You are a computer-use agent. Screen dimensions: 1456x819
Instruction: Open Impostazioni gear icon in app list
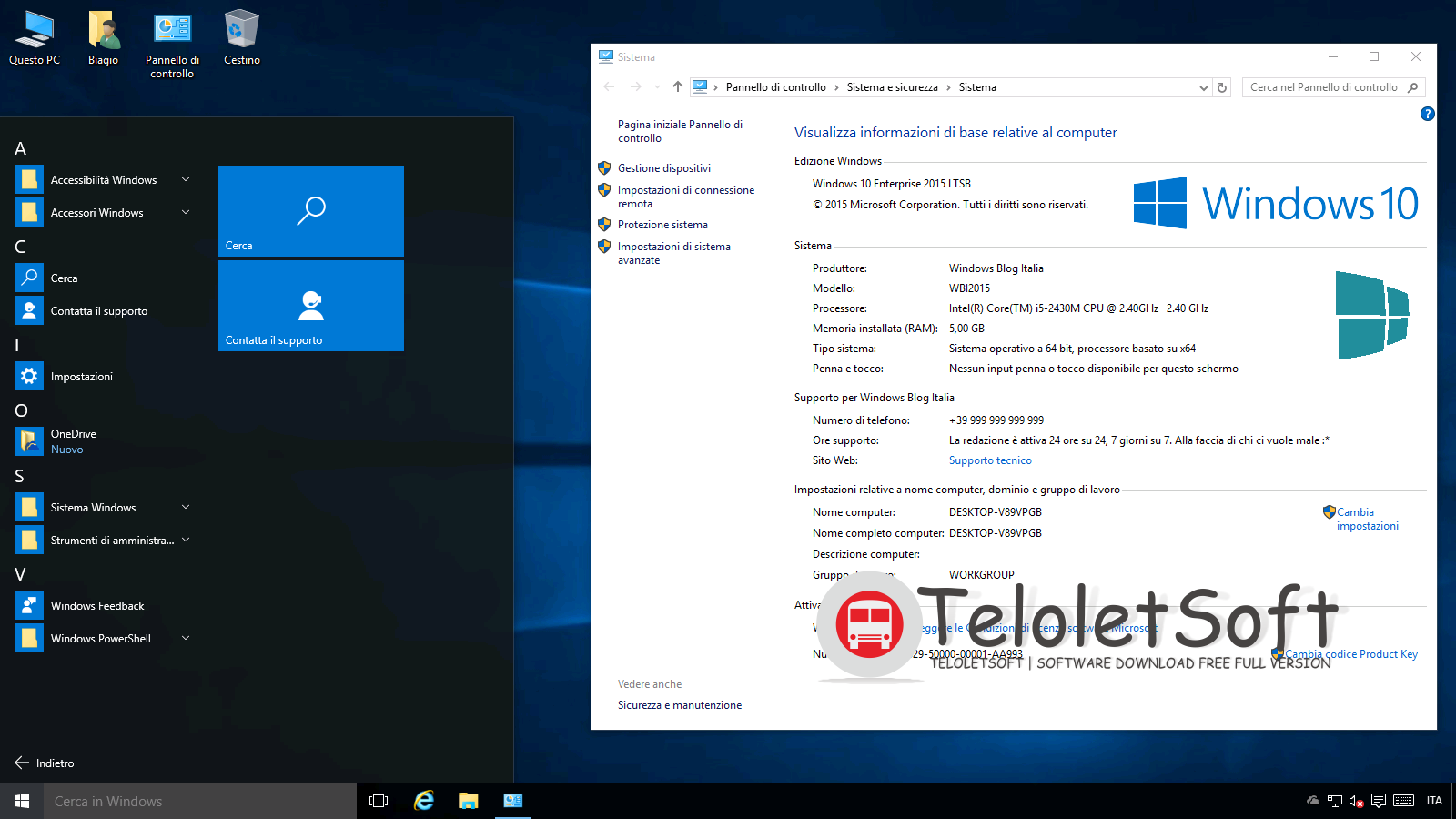[29, 376]
